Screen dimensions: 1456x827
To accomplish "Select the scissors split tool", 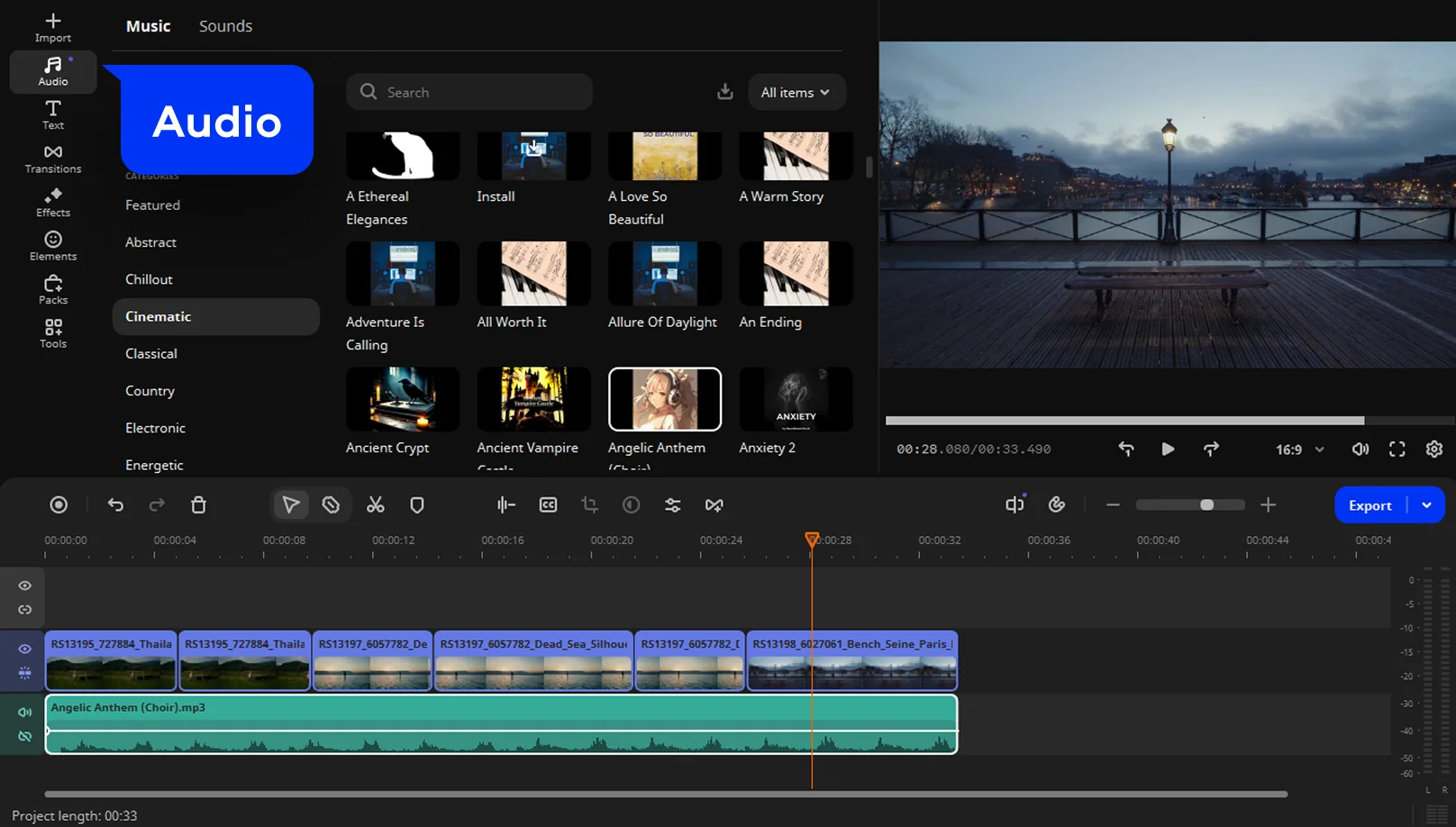I will (375, 505).
